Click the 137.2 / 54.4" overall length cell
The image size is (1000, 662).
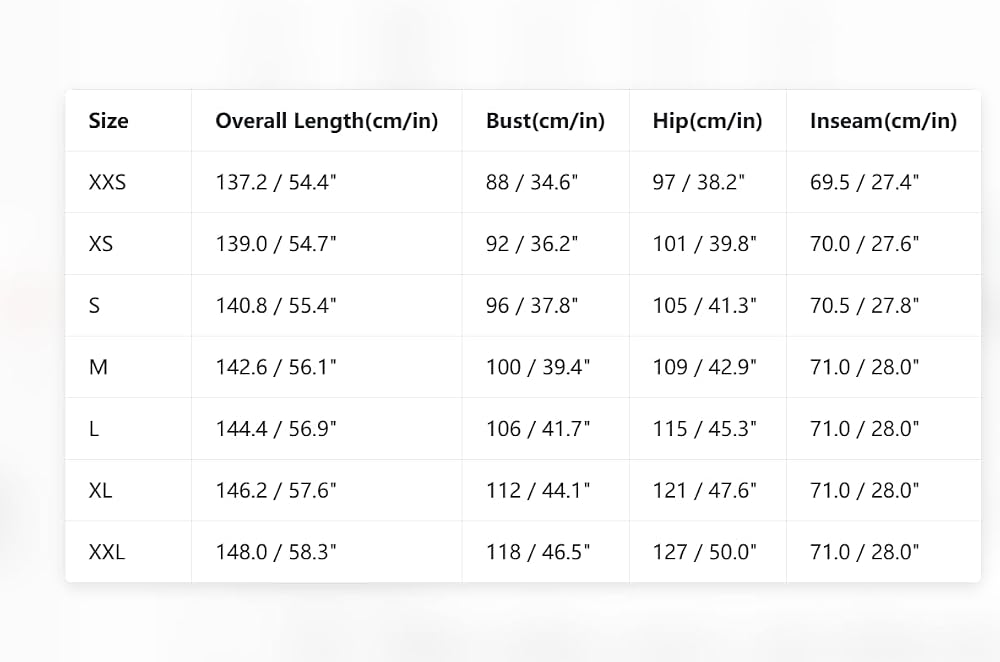click(x=276, y=182)
